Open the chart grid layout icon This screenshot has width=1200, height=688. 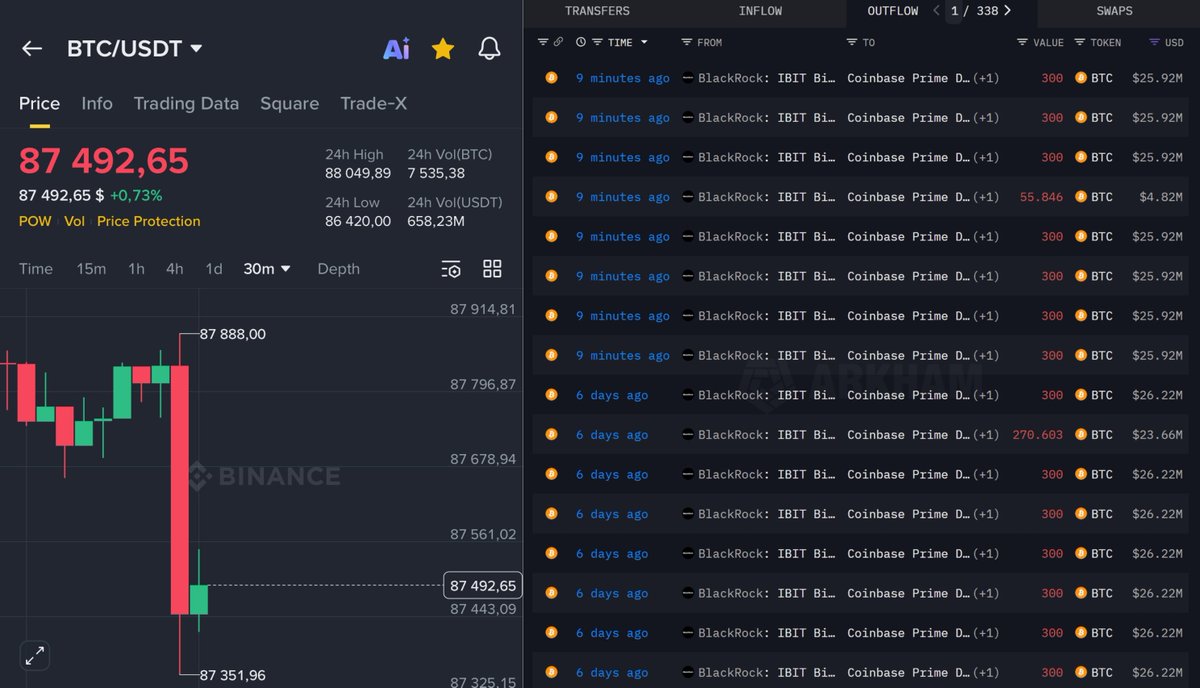tap(492, 269)
